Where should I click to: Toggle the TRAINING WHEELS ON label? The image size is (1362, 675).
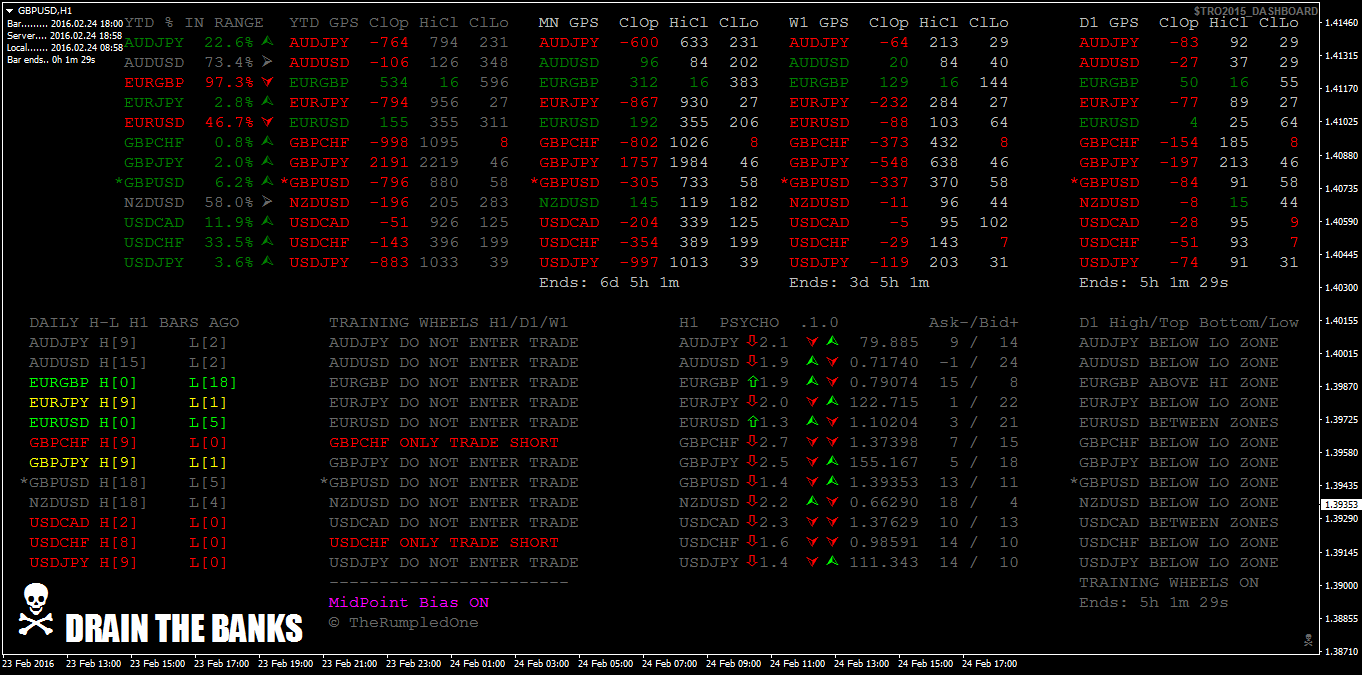click(1168, 583)
